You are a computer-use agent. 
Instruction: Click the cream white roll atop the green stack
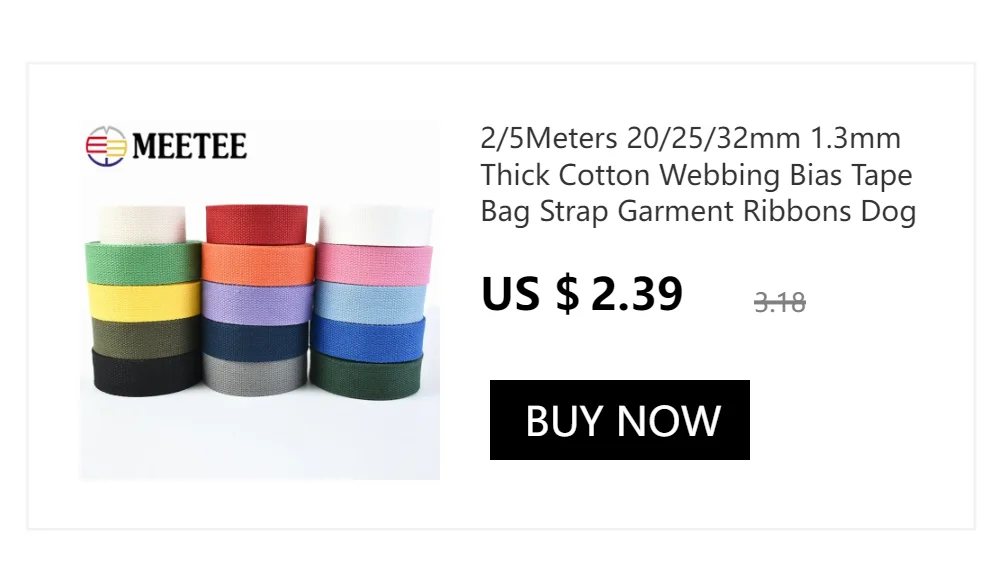pos(143,225)
